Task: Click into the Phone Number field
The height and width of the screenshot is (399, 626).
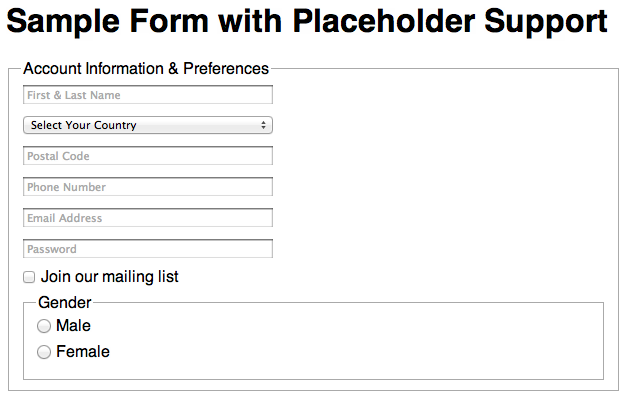Action: [148, 187]
